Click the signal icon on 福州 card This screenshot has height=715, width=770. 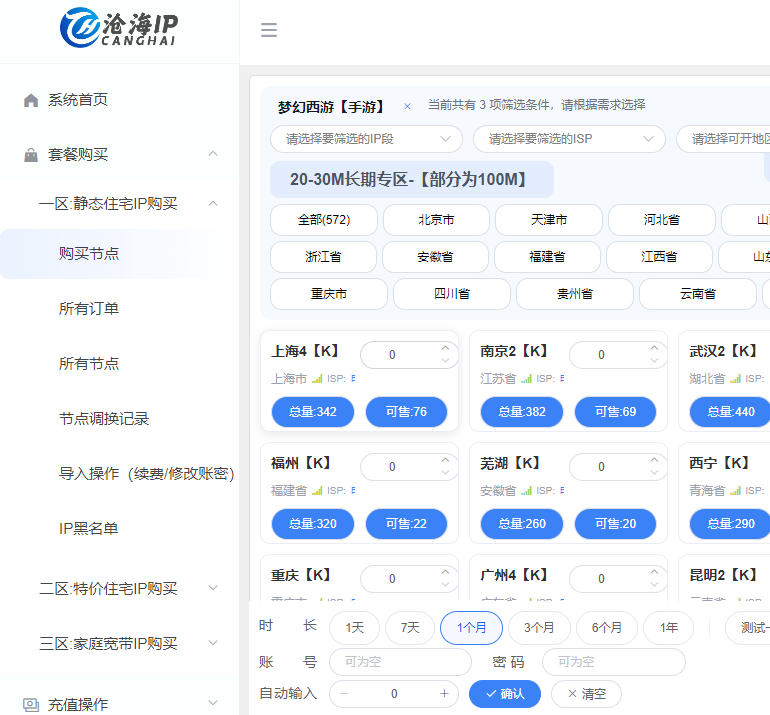pos(317,491)
